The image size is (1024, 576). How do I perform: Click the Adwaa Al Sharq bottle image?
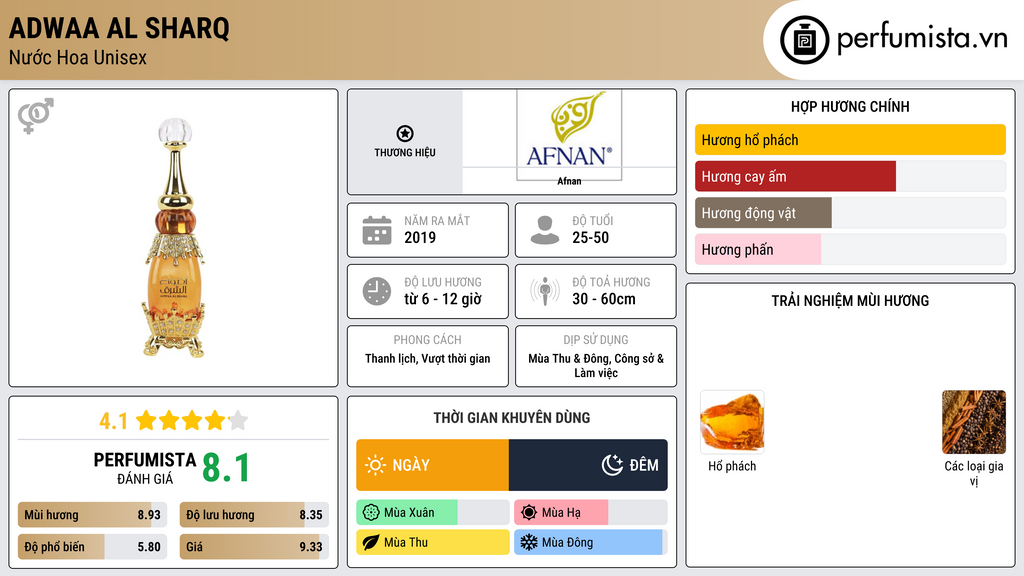pyautogui.click(x=174, y=240)
